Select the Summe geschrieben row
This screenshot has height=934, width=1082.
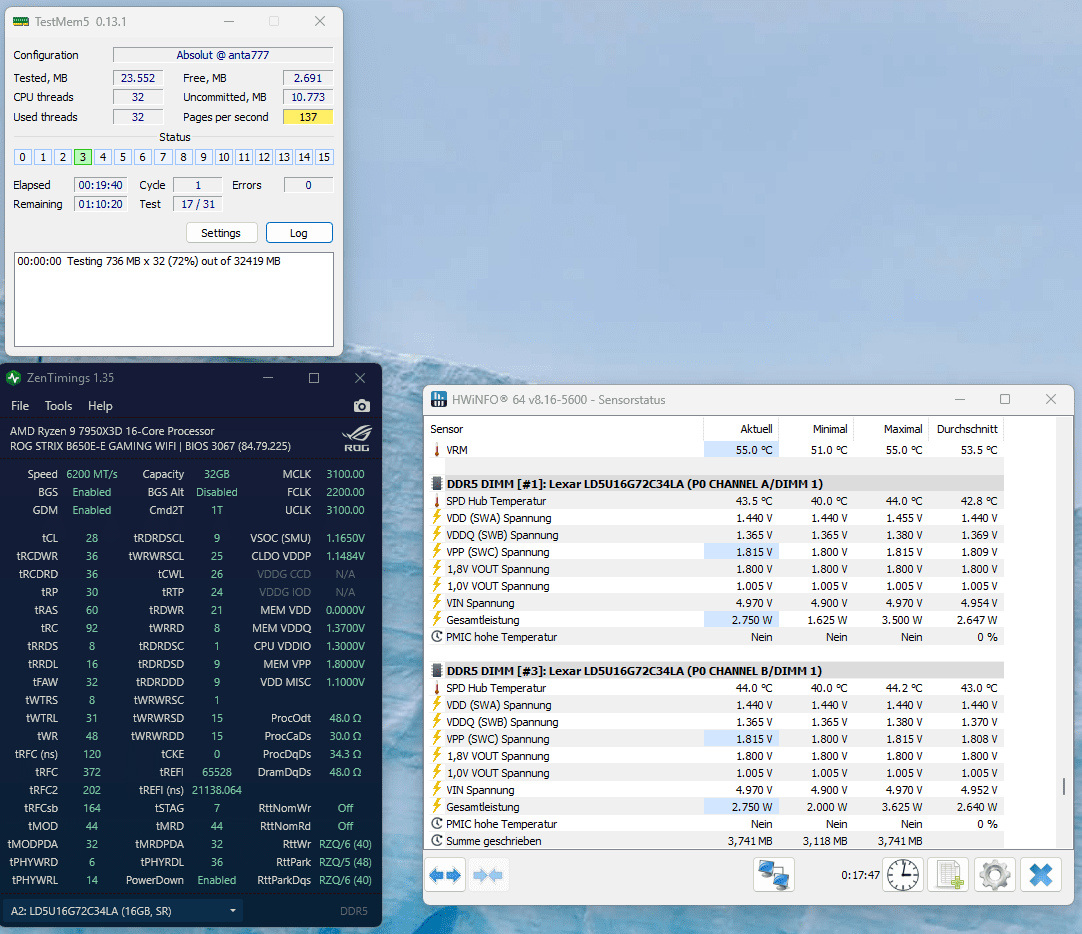[716, 841]
